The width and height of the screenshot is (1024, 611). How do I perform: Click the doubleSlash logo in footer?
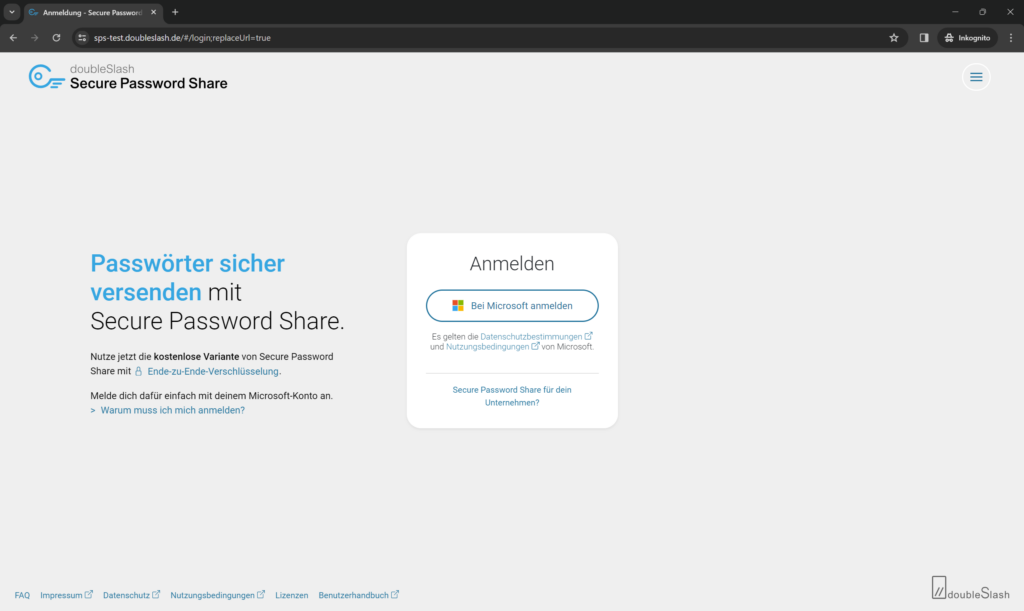click(x=970, y=588)
